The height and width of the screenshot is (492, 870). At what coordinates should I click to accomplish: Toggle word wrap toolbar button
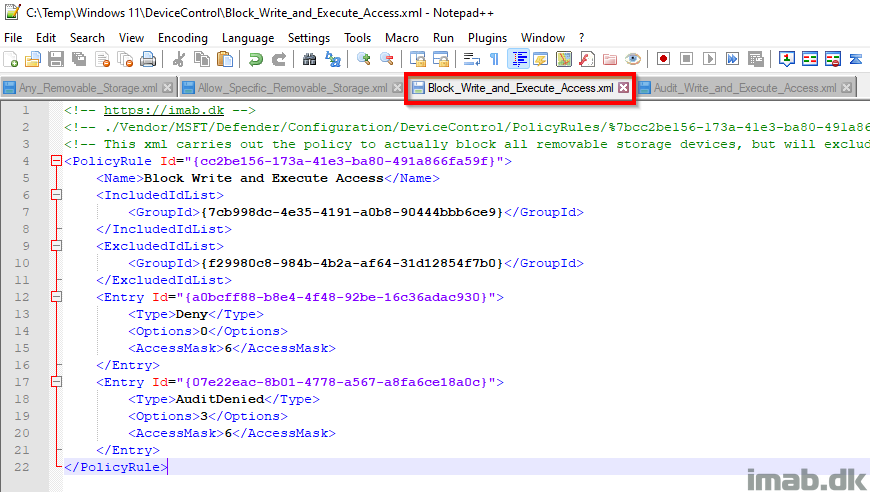click(x=472, y=59)
